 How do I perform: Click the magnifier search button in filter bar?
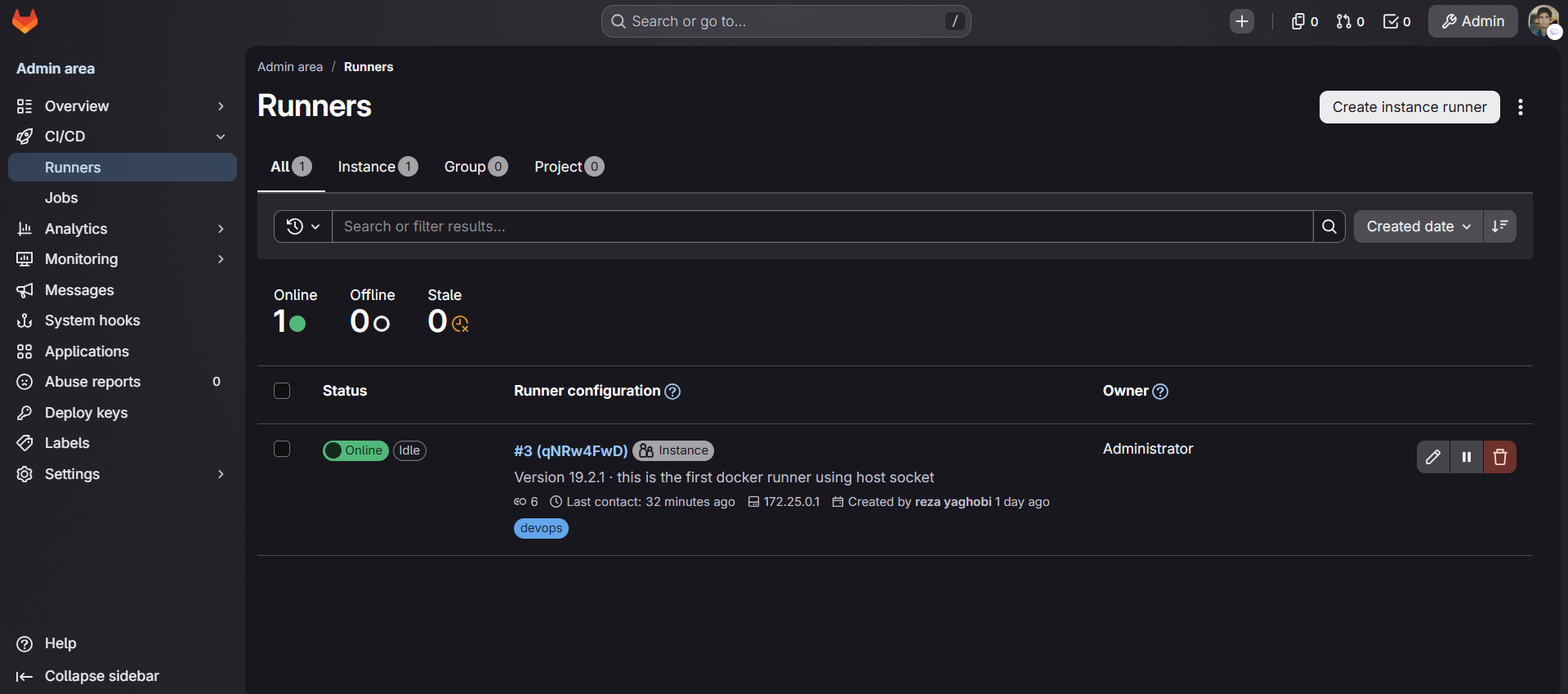1329,226
